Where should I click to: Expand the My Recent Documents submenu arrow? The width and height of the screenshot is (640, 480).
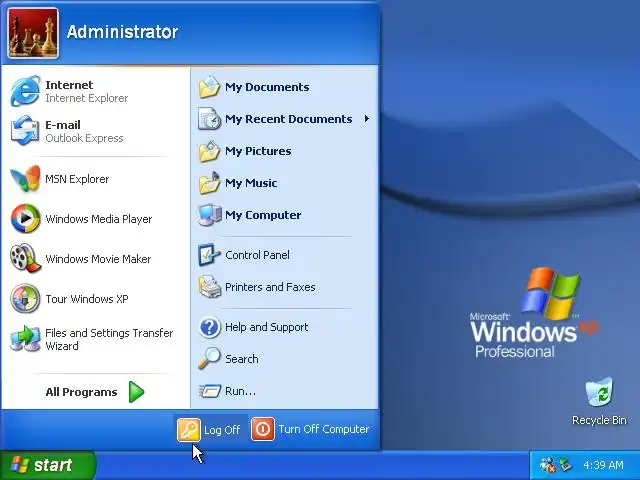367,119
